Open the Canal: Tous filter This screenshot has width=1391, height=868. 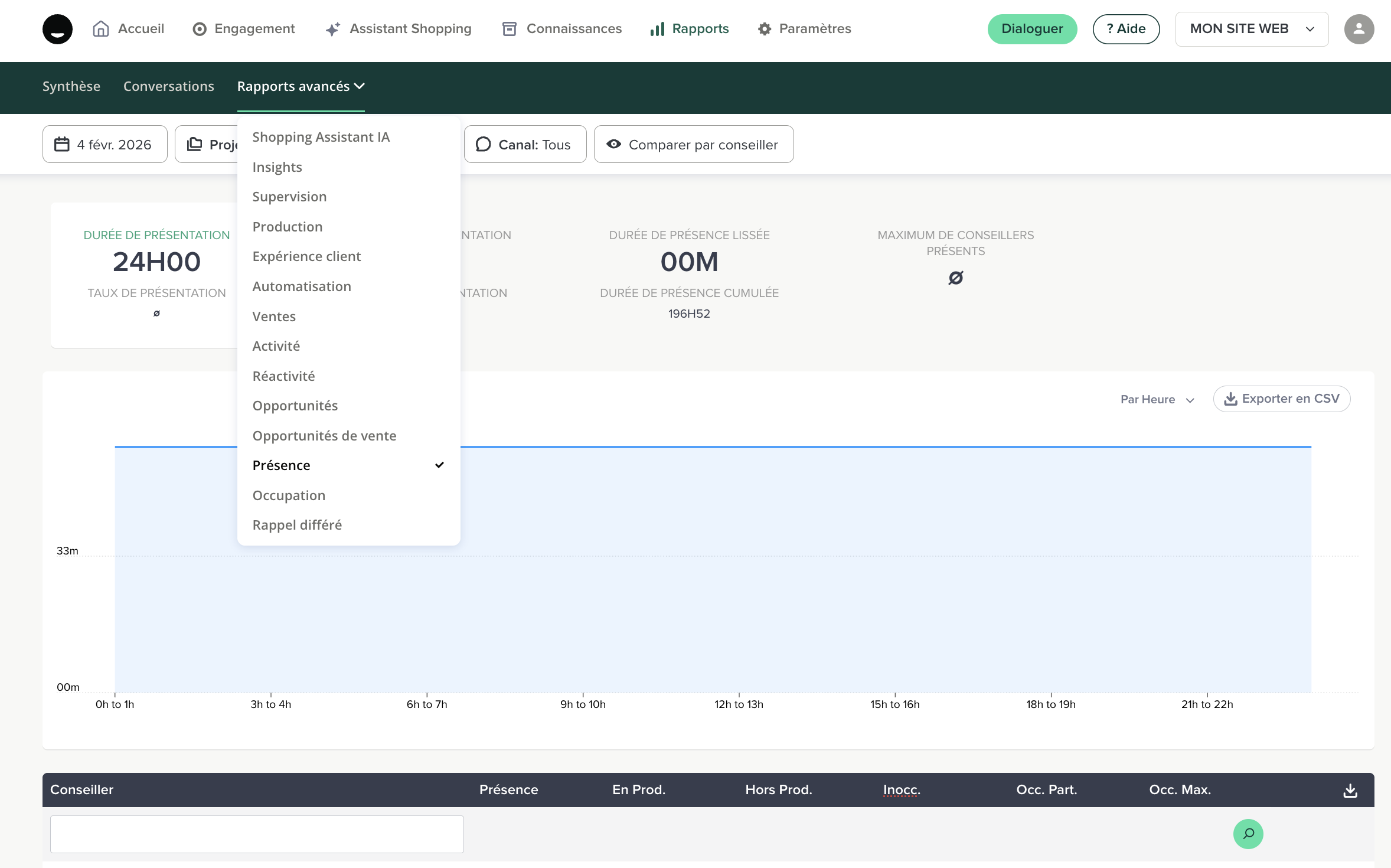(525, 145)
